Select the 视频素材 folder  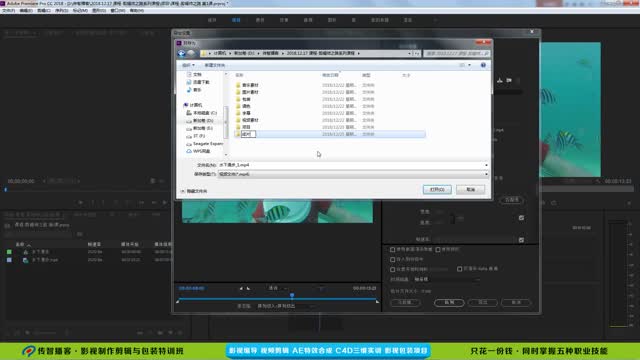point(247,120)
